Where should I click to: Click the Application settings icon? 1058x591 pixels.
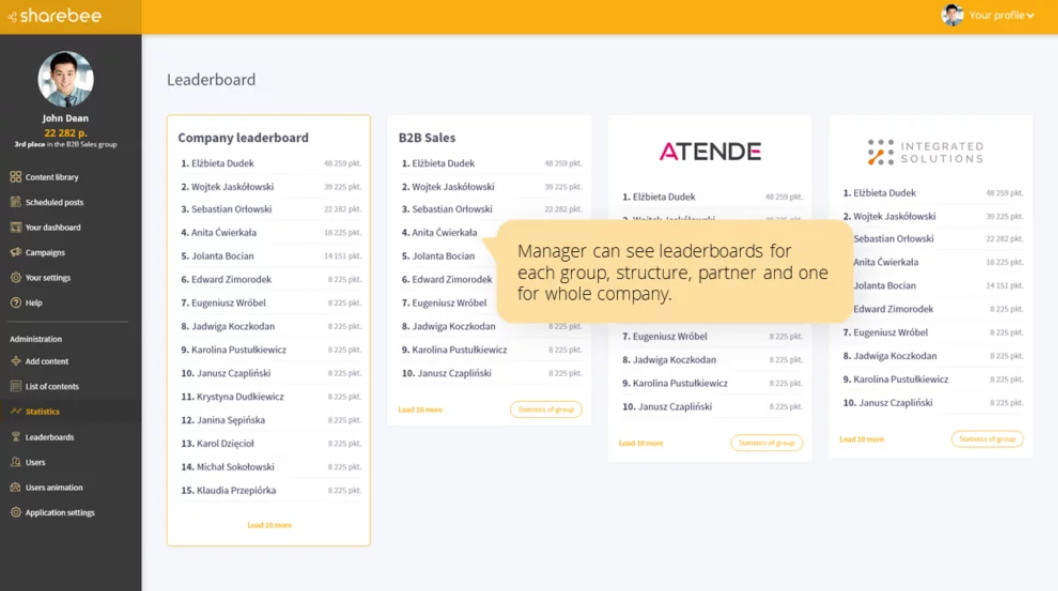tap(58, 512)
